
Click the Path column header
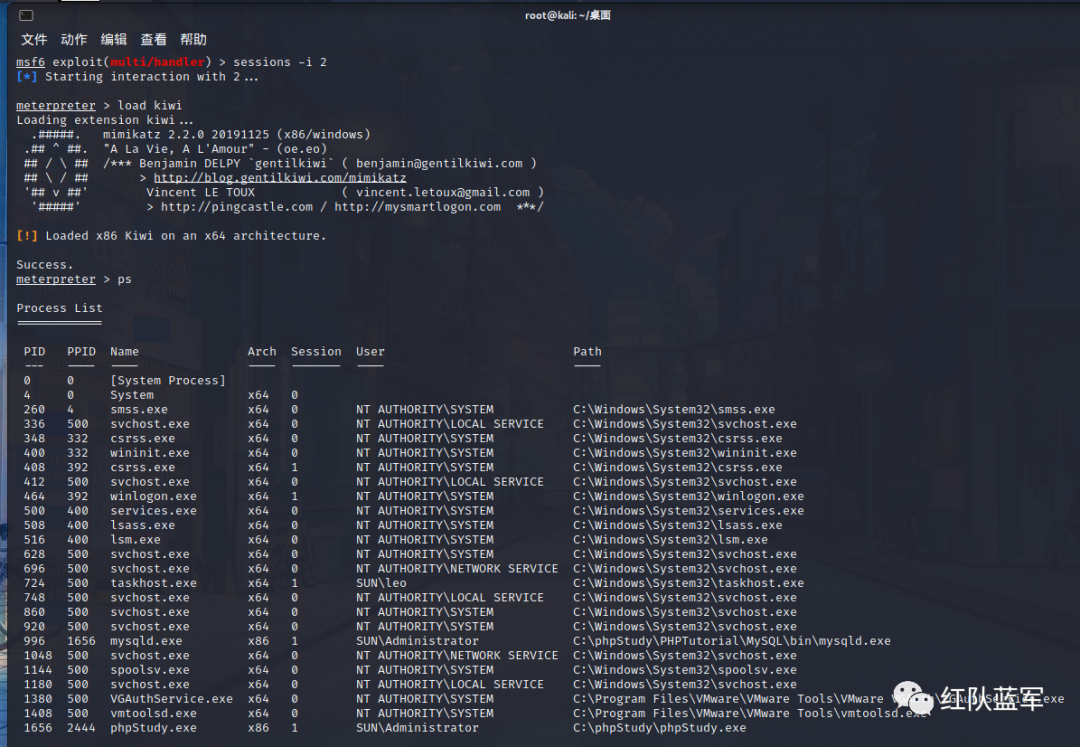pyautogui.click(x=587, y=351)
